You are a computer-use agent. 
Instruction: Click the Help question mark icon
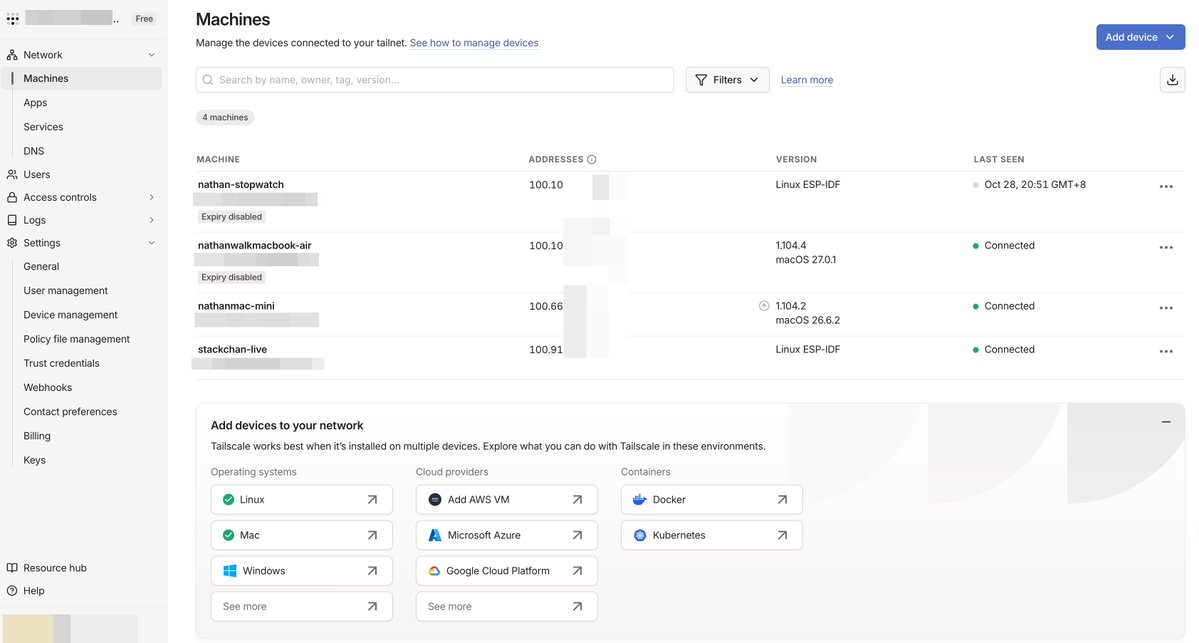click(x=11, y=591)
